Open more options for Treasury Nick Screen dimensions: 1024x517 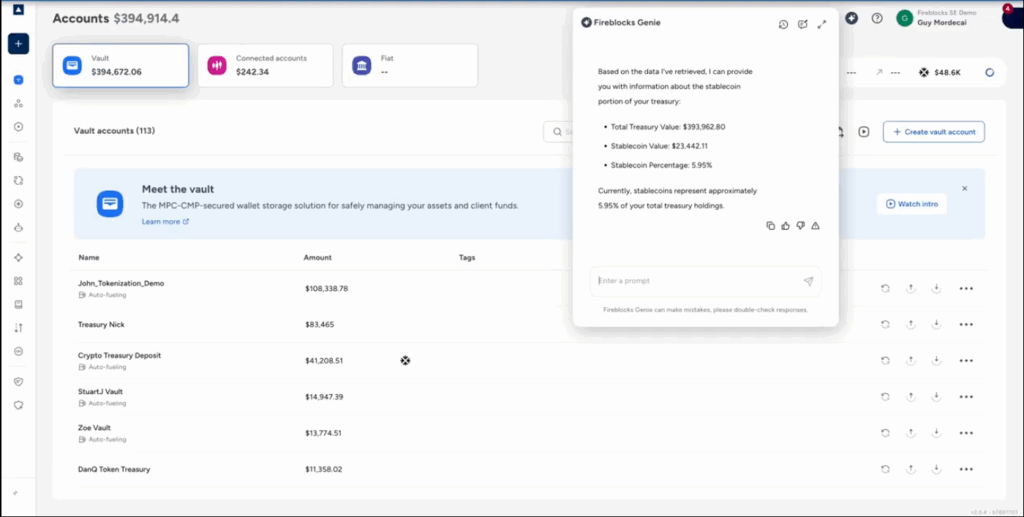point(966,324)
